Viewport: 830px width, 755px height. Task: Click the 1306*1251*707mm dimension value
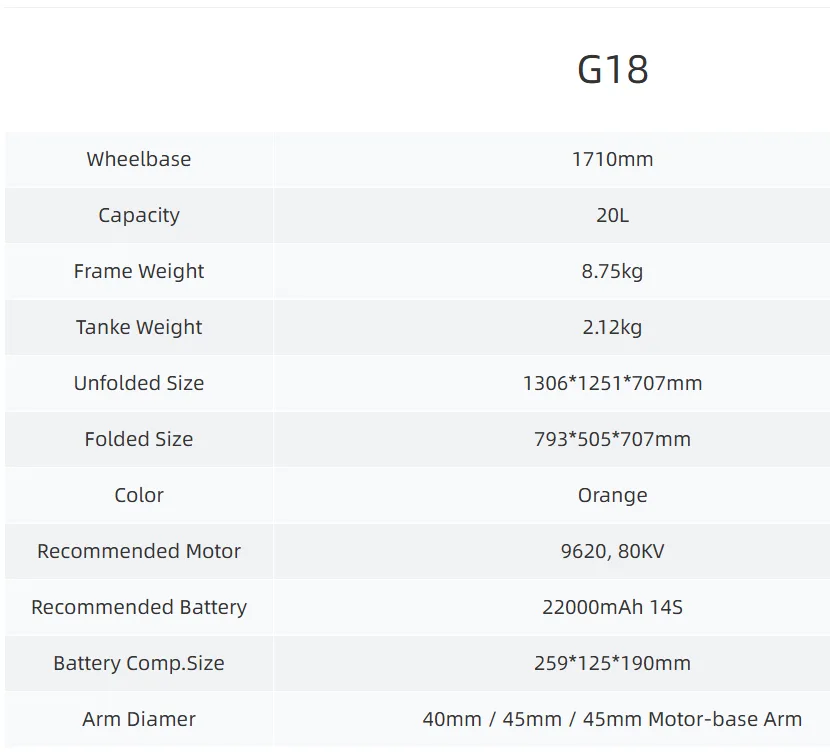click(612, 383)
